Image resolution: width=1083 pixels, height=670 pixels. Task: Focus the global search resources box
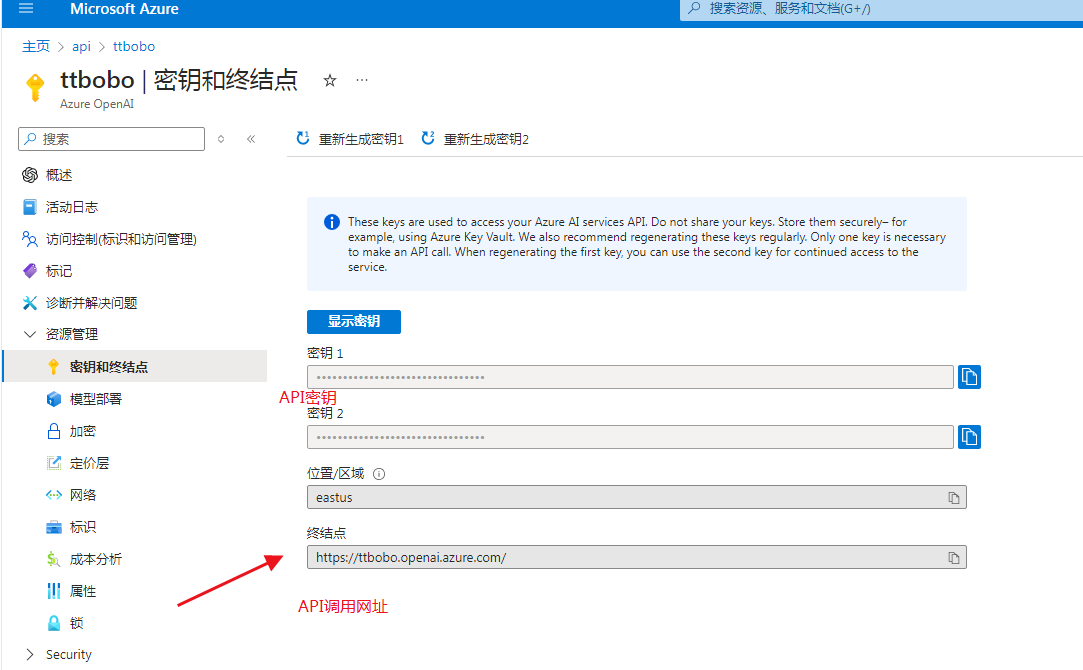pyautogui.click(x=881, y=9)
